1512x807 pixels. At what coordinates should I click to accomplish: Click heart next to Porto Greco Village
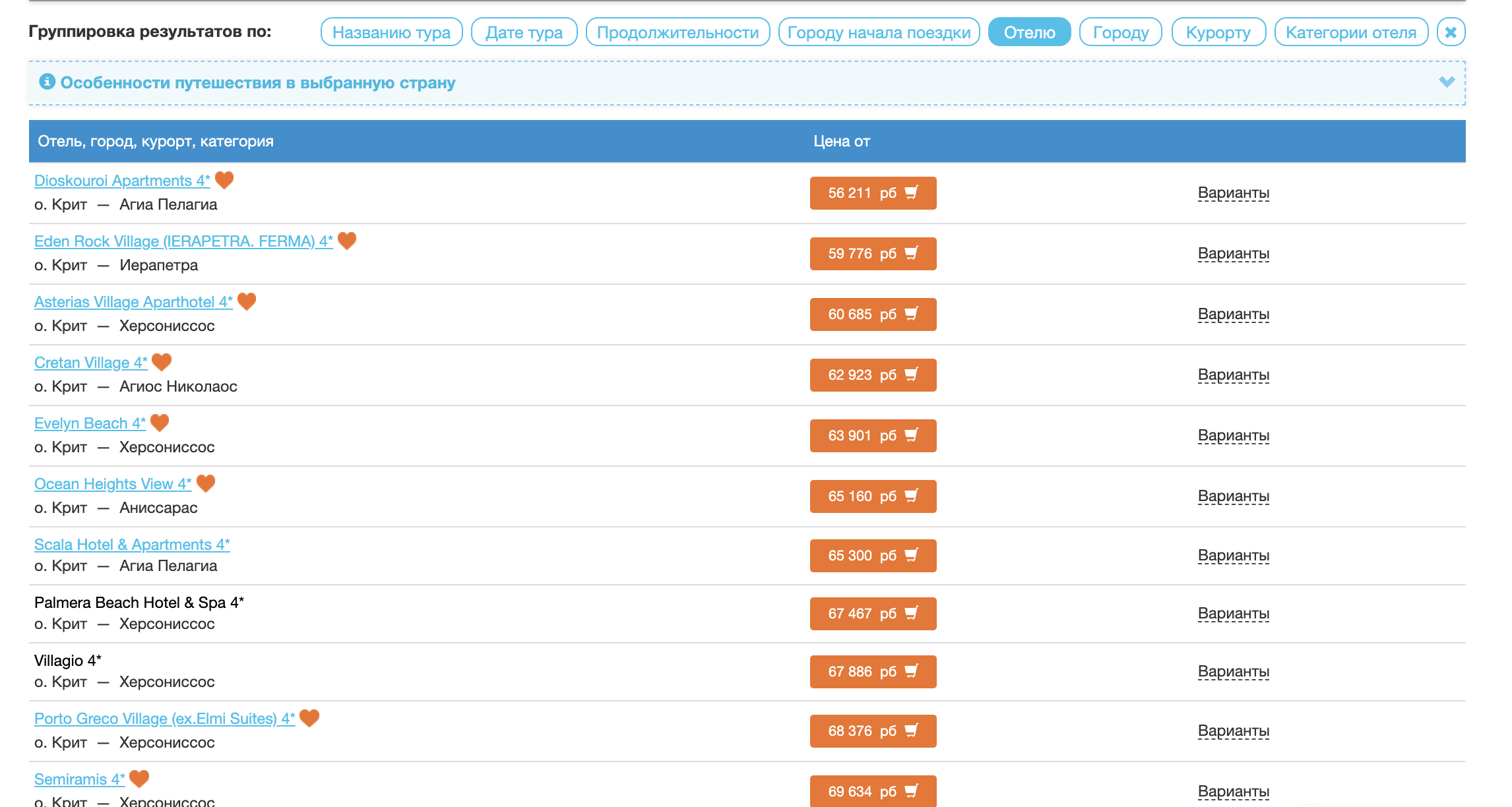coord(309,718)
